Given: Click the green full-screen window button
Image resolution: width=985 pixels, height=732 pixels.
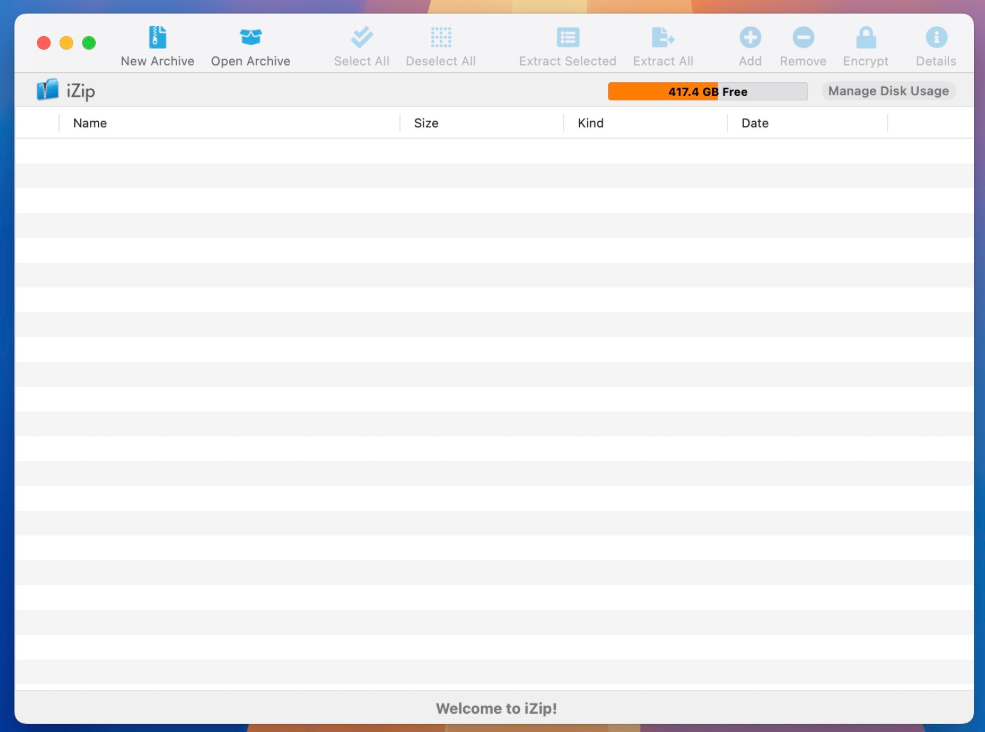Looking at the screenshot, I should point(89,43).
